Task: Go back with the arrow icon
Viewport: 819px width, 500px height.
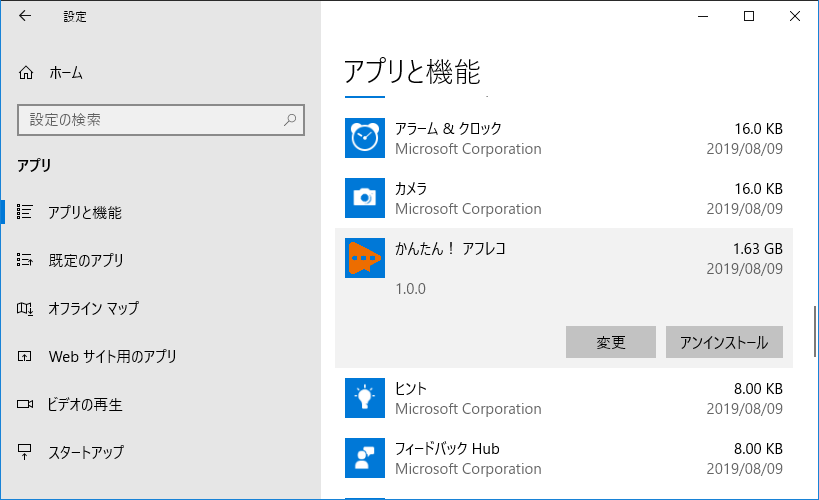Action: pos(25,16)
